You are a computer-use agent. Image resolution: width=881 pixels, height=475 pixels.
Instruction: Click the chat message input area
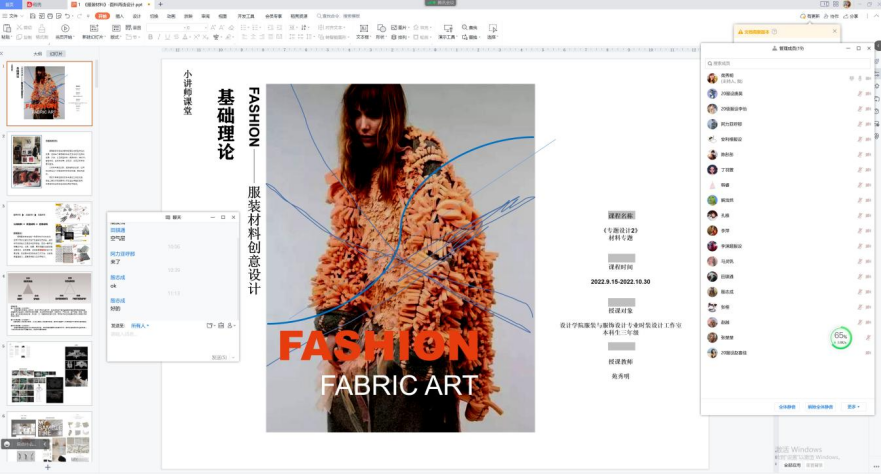[172, 341]
